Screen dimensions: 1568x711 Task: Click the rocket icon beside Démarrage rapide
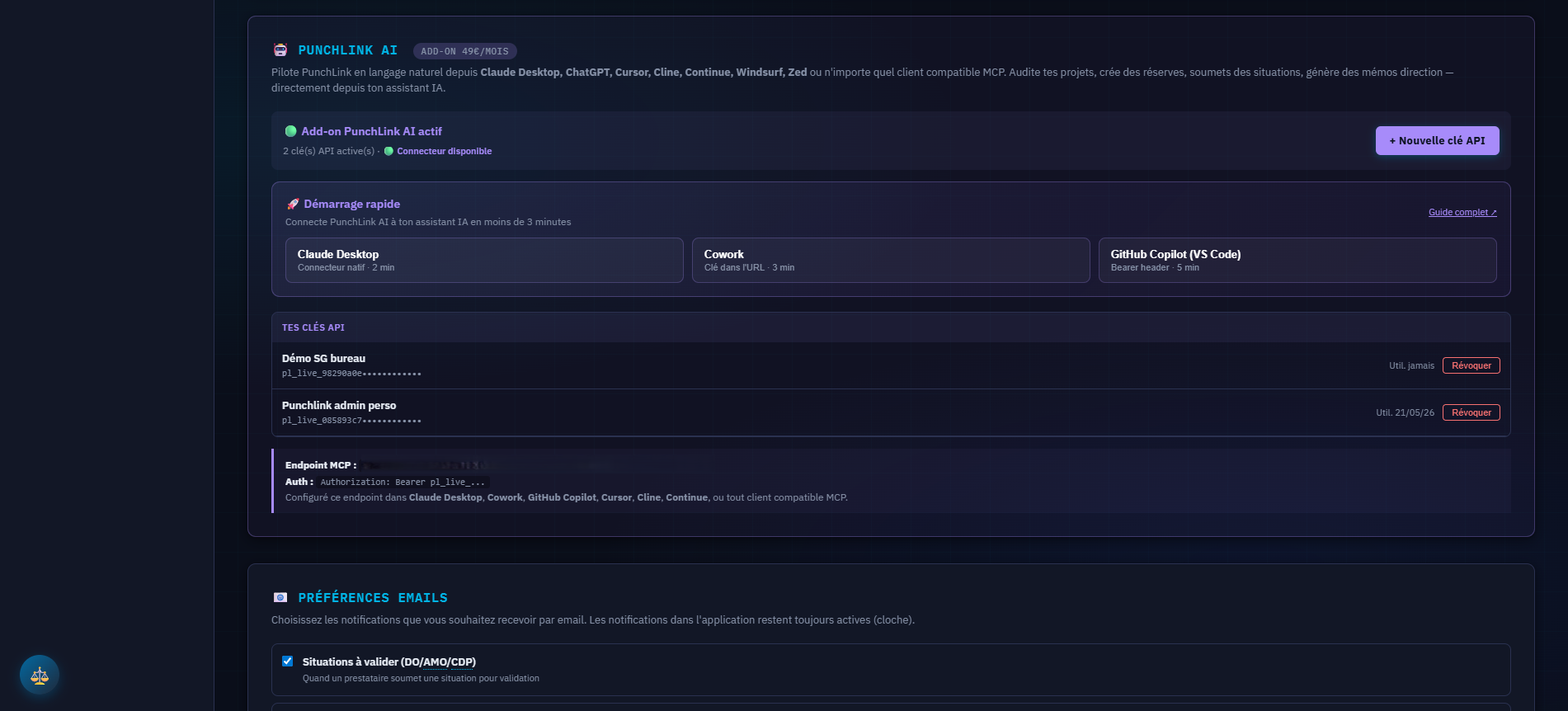click(293, 204)
